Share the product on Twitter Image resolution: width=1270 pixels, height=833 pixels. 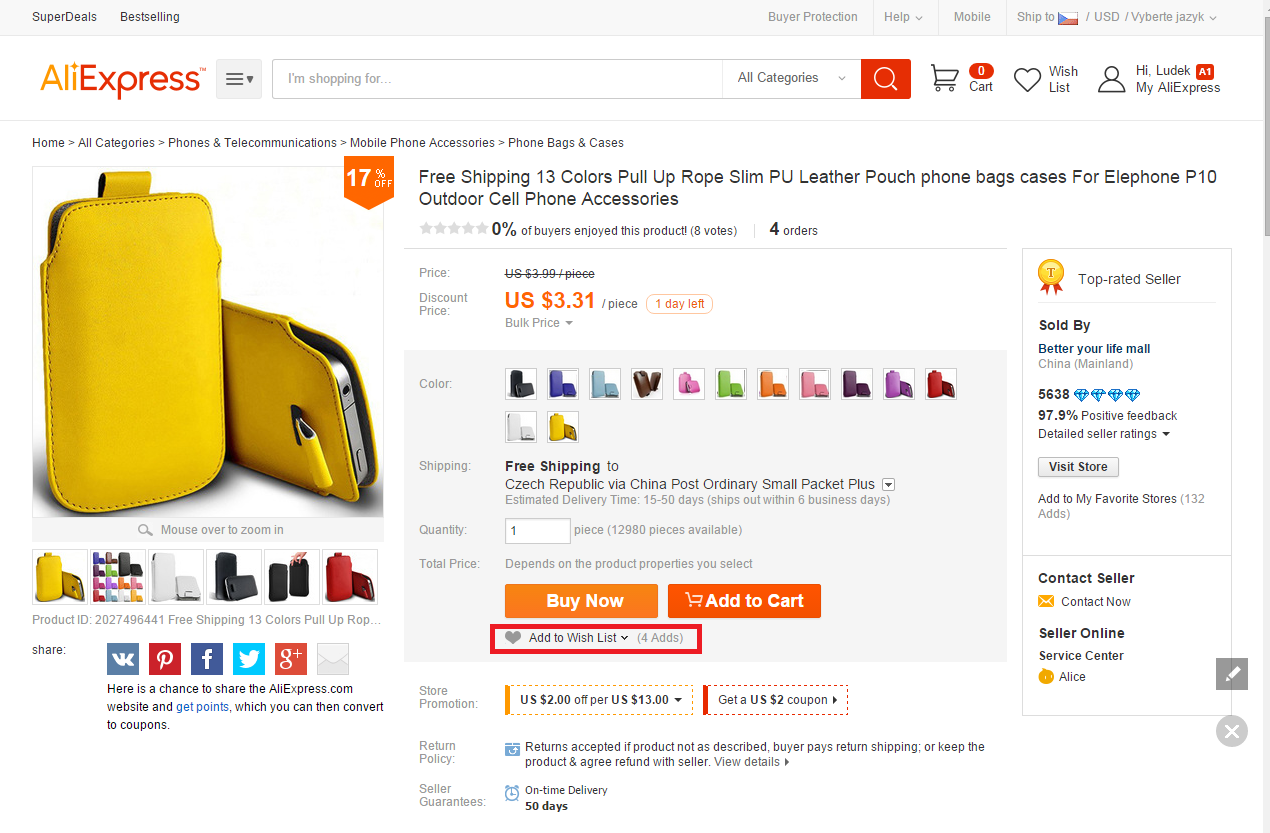pyautogui.click(x=249, y=659)
